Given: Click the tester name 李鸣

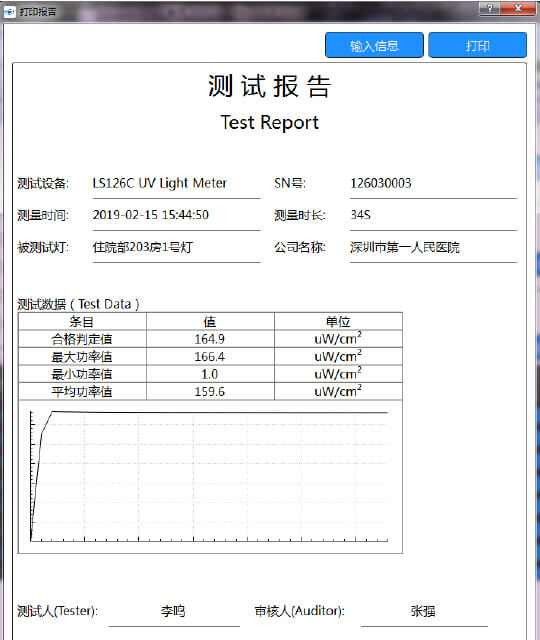Looking at the screenshot, I should coord(173,611).
